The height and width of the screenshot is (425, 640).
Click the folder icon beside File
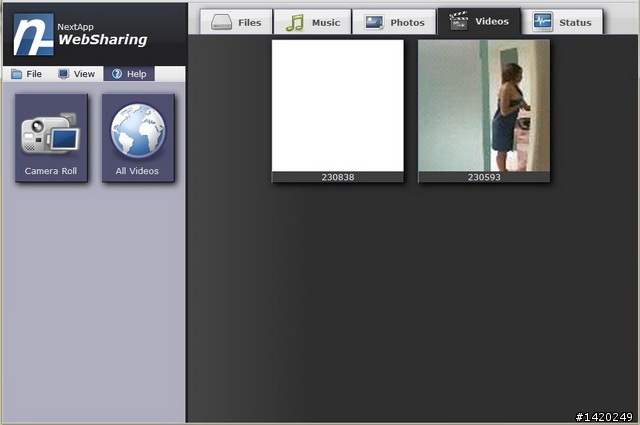pyautogui.click(x=17, y=74)
